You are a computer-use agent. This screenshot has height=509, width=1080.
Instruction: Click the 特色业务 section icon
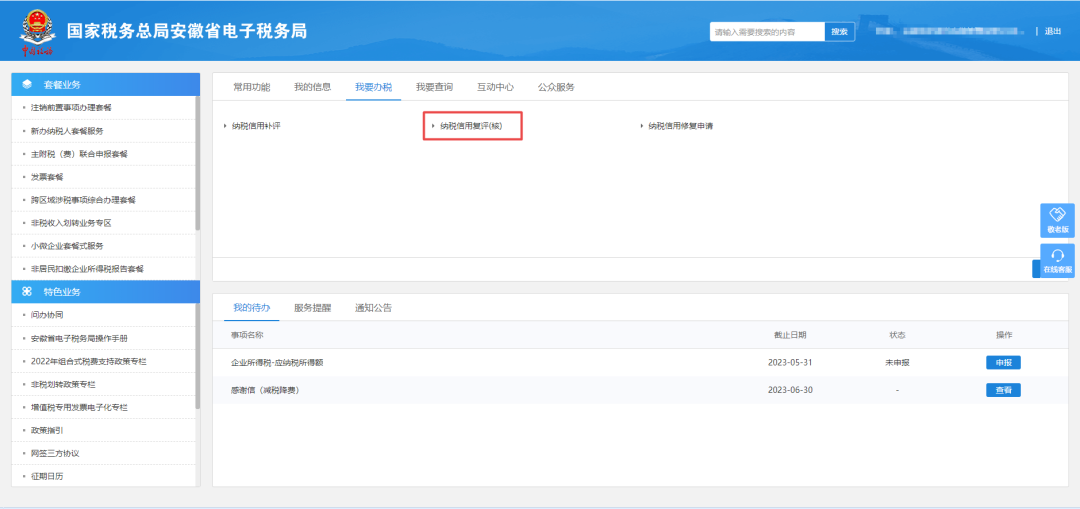coord(27,292)
